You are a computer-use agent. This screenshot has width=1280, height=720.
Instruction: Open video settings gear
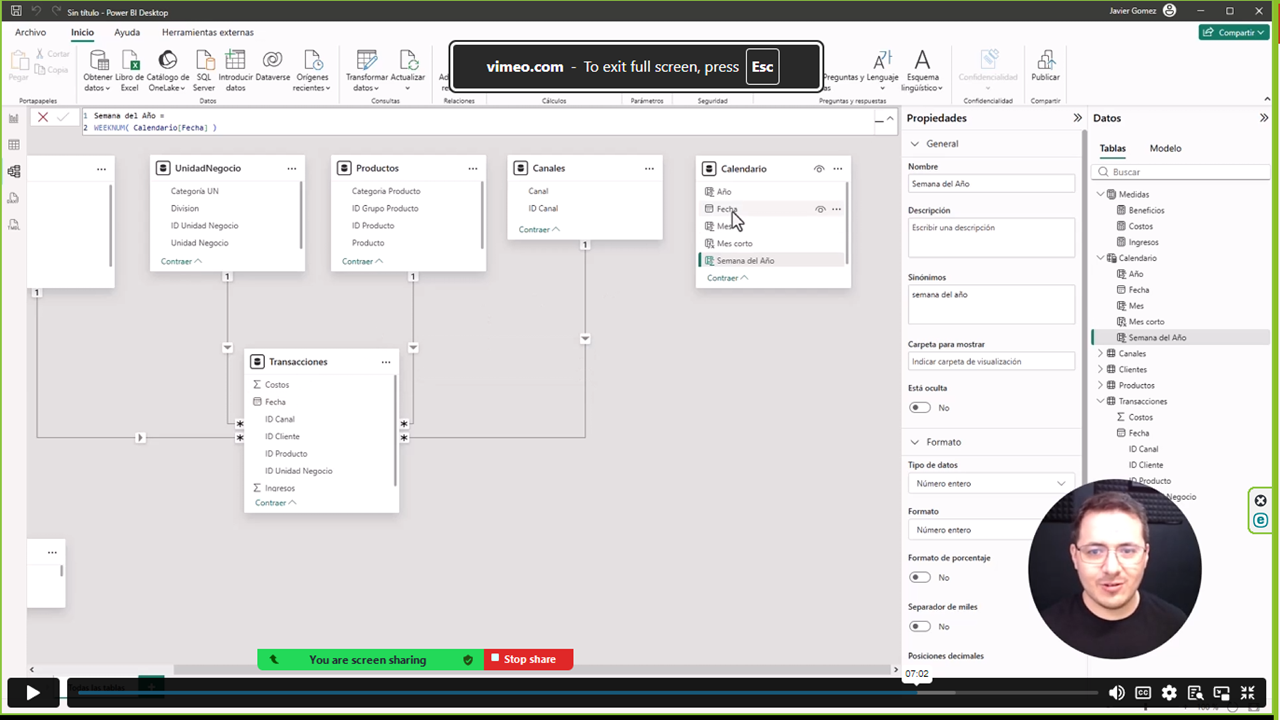1169,692
